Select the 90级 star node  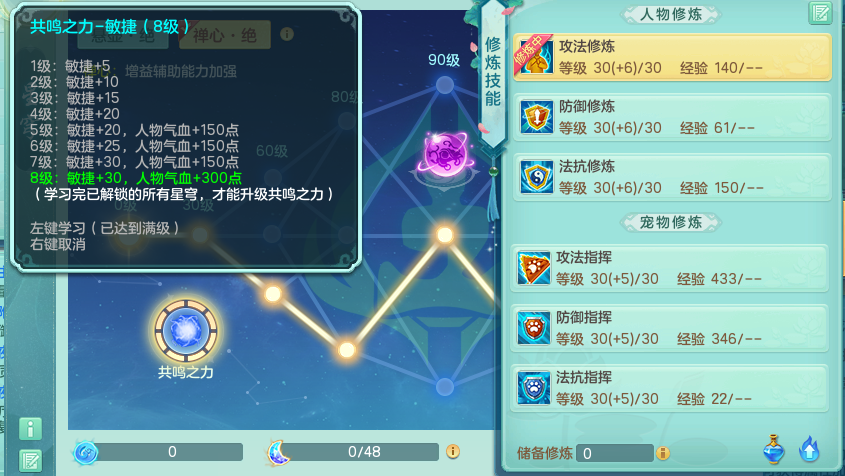pos(445,85)
